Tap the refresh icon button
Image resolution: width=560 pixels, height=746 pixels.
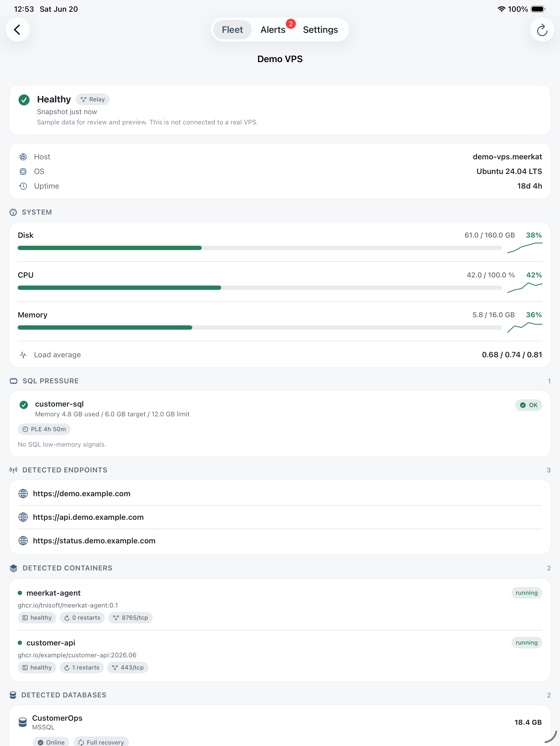pos(542,30)
